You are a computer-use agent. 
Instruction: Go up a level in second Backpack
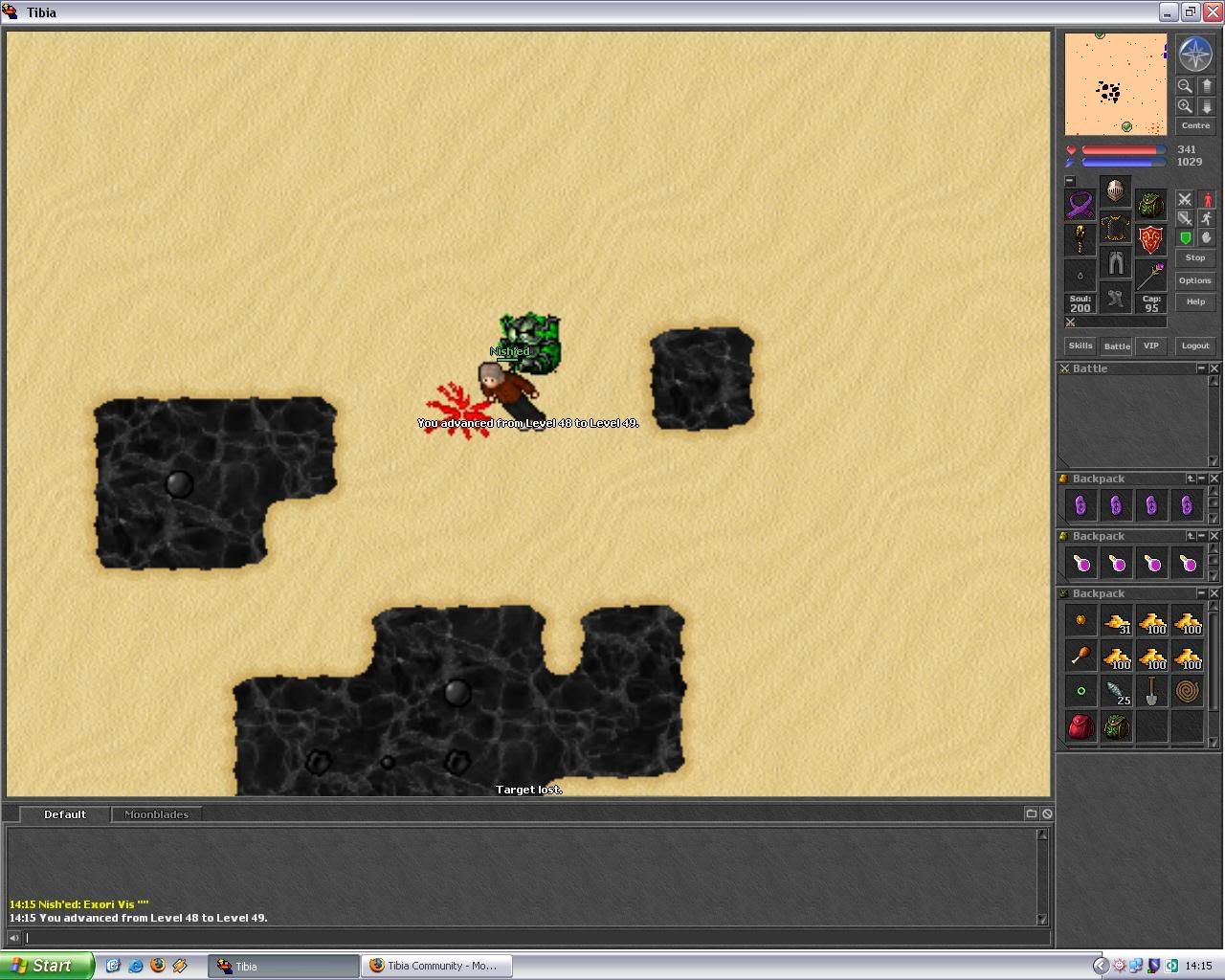coord(1191,536)
